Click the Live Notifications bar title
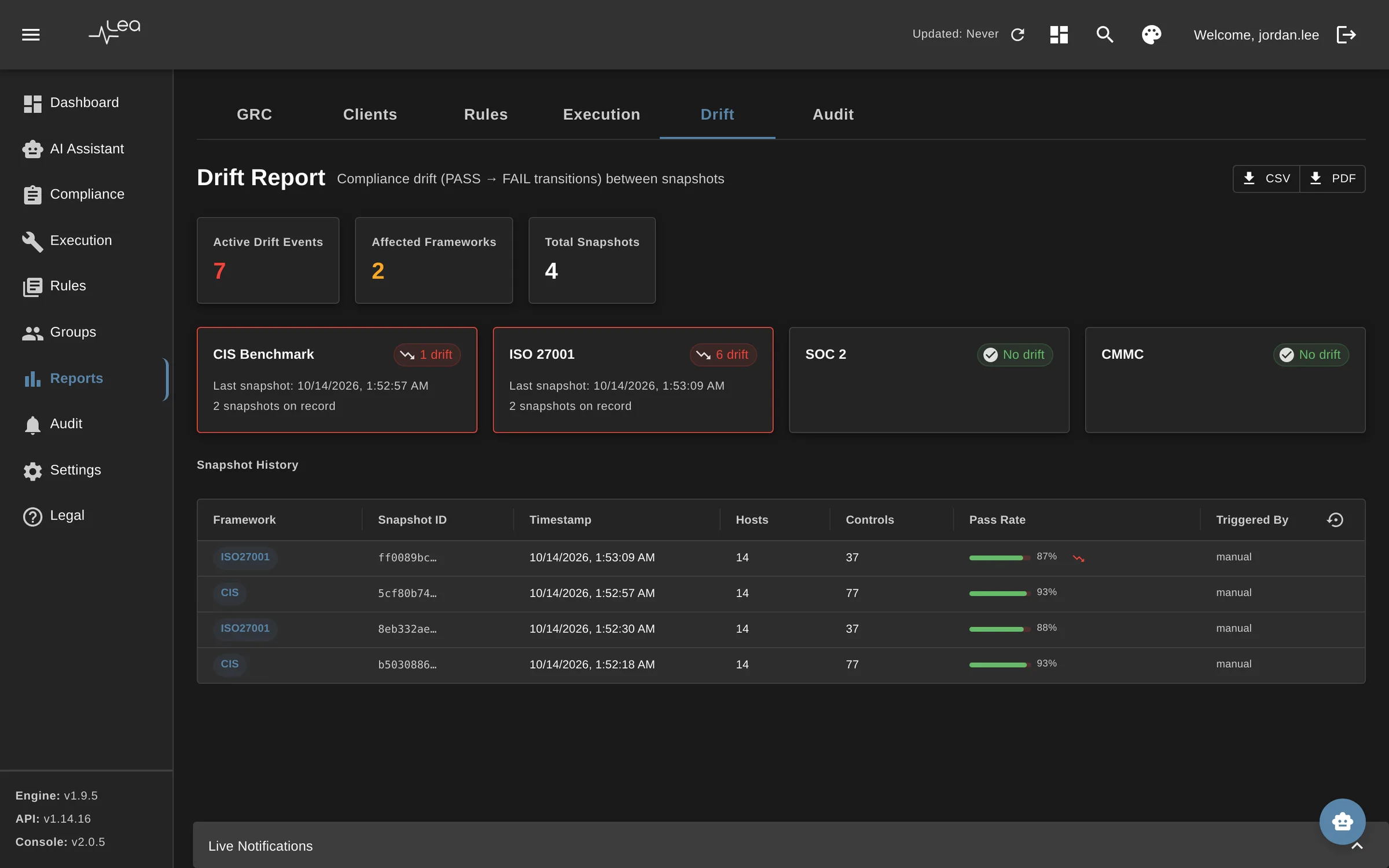This screenshot has width=1389, height=868. click(260, 846)
